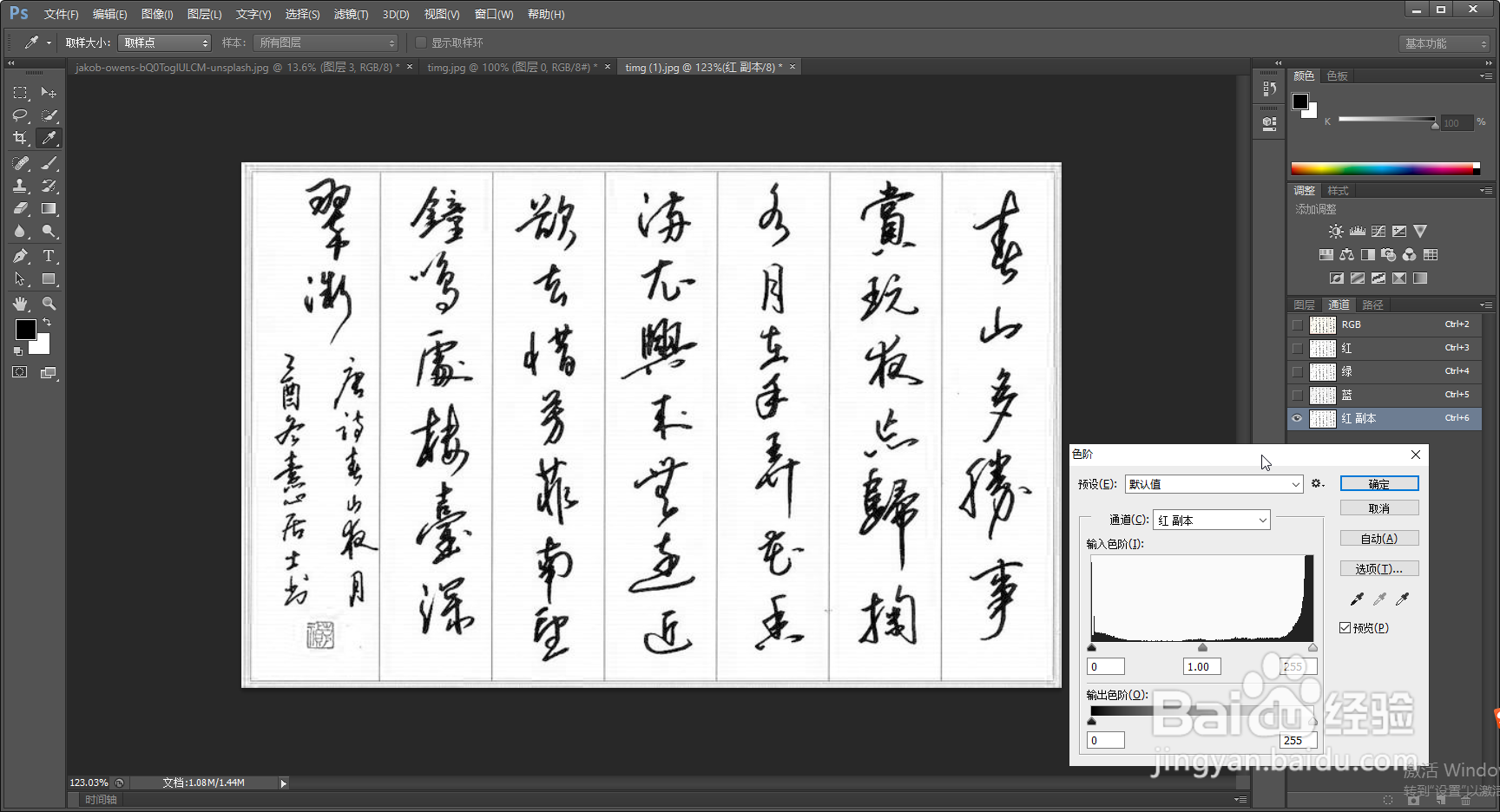Select the Hand tool
Viewport: 1500px width, 812px height.
[x=20, y=304]
